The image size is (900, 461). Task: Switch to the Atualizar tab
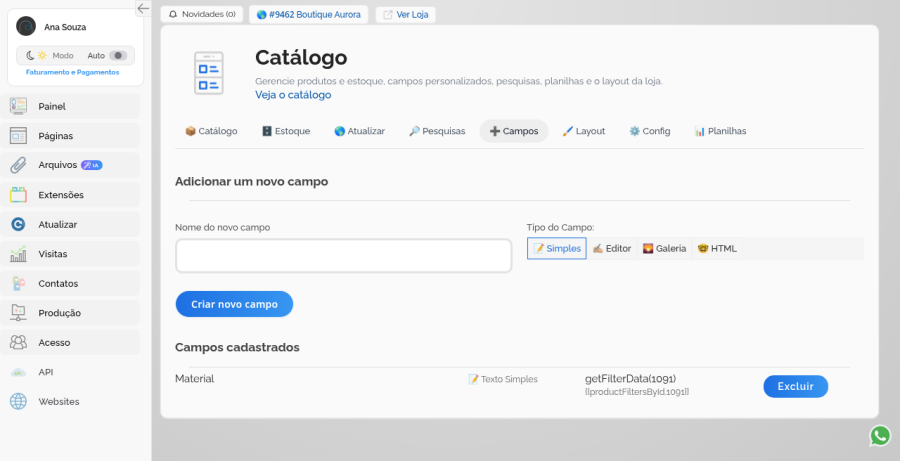[x=359, y=131]
